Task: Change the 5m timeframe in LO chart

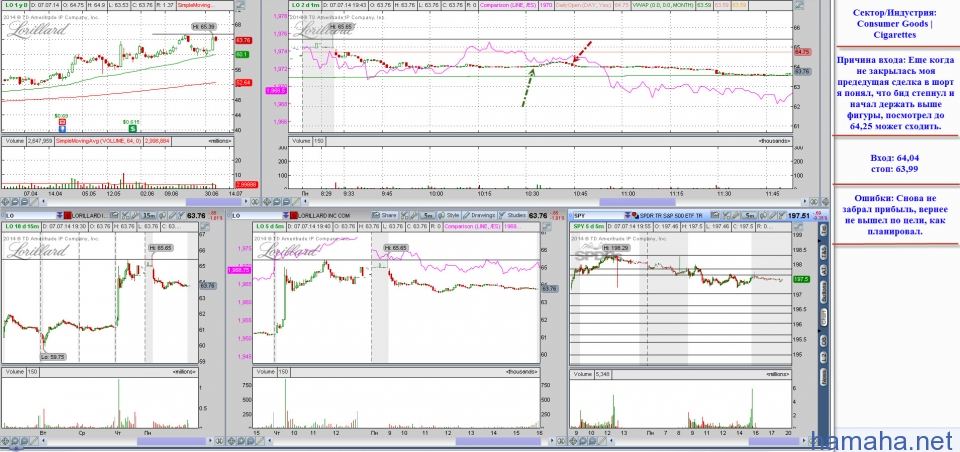Action: coord(426,215)
